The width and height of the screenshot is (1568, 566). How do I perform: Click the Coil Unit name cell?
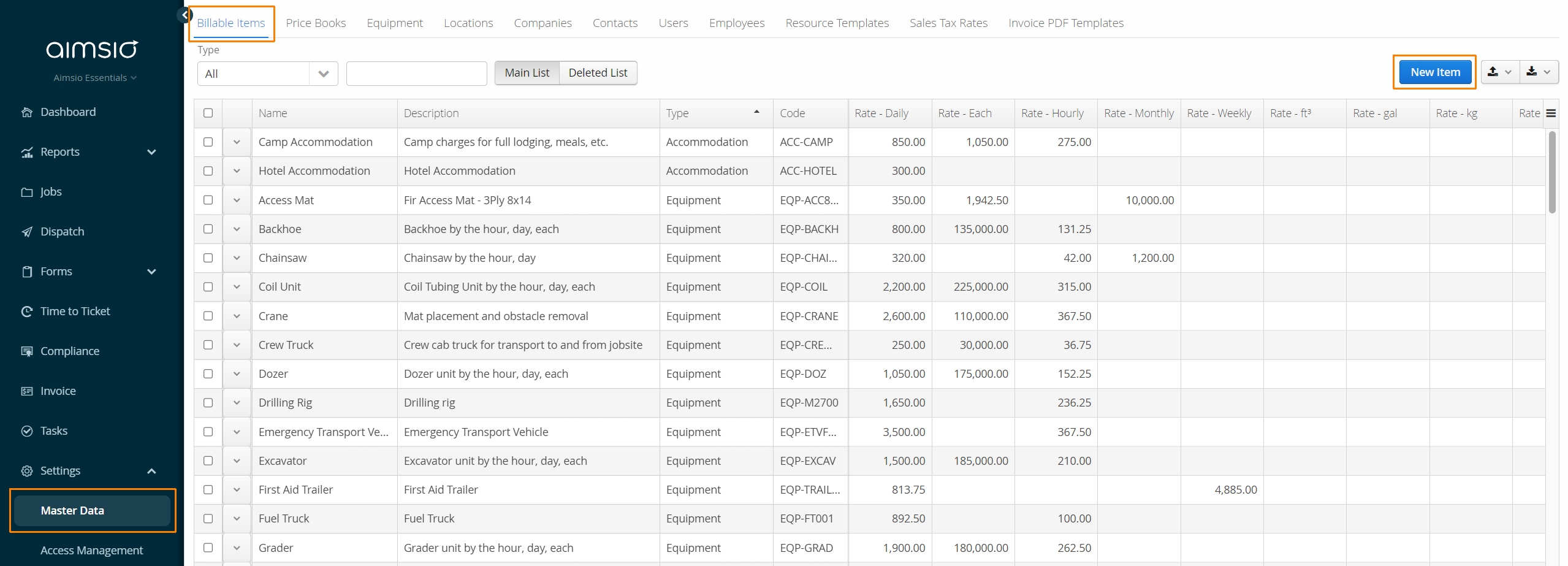tap(325, 287)
